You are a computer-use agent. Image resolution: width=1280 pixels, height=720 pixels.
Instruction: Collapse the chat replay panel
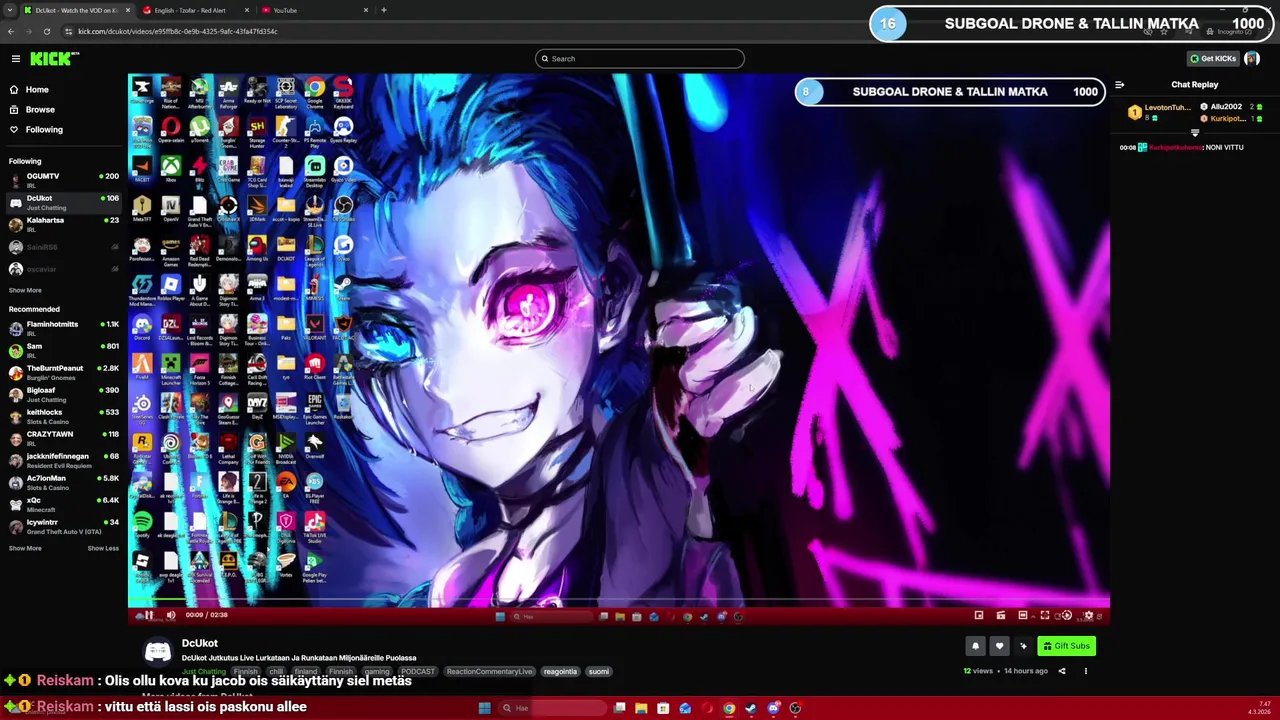[x=1119, y=85]
